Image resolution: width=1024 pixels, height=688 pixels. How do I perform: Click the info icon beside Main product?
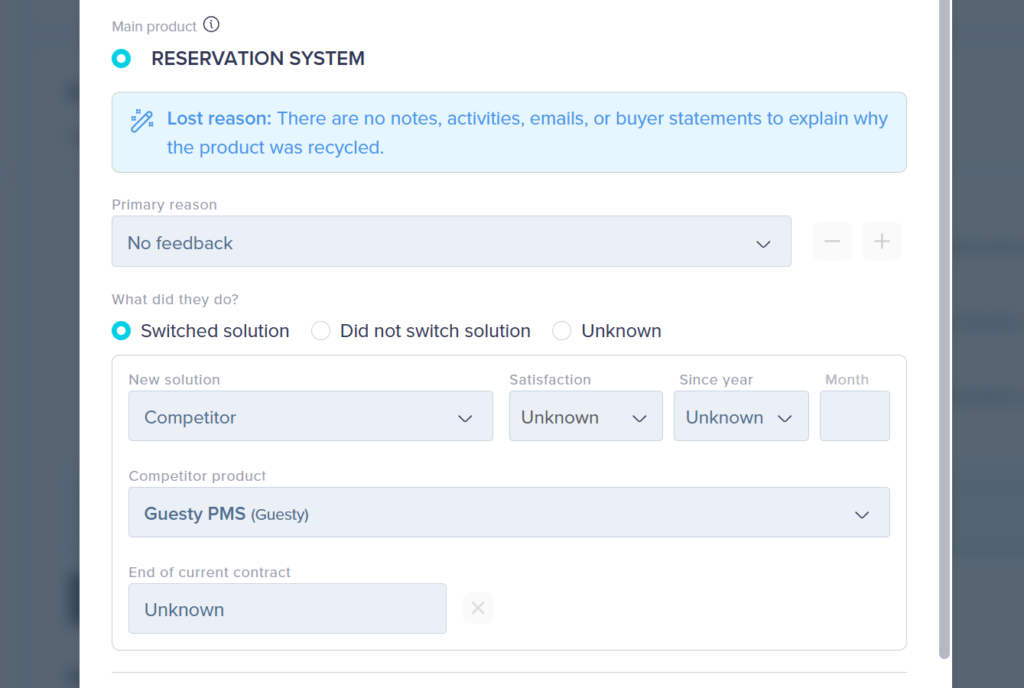[211, 25]
